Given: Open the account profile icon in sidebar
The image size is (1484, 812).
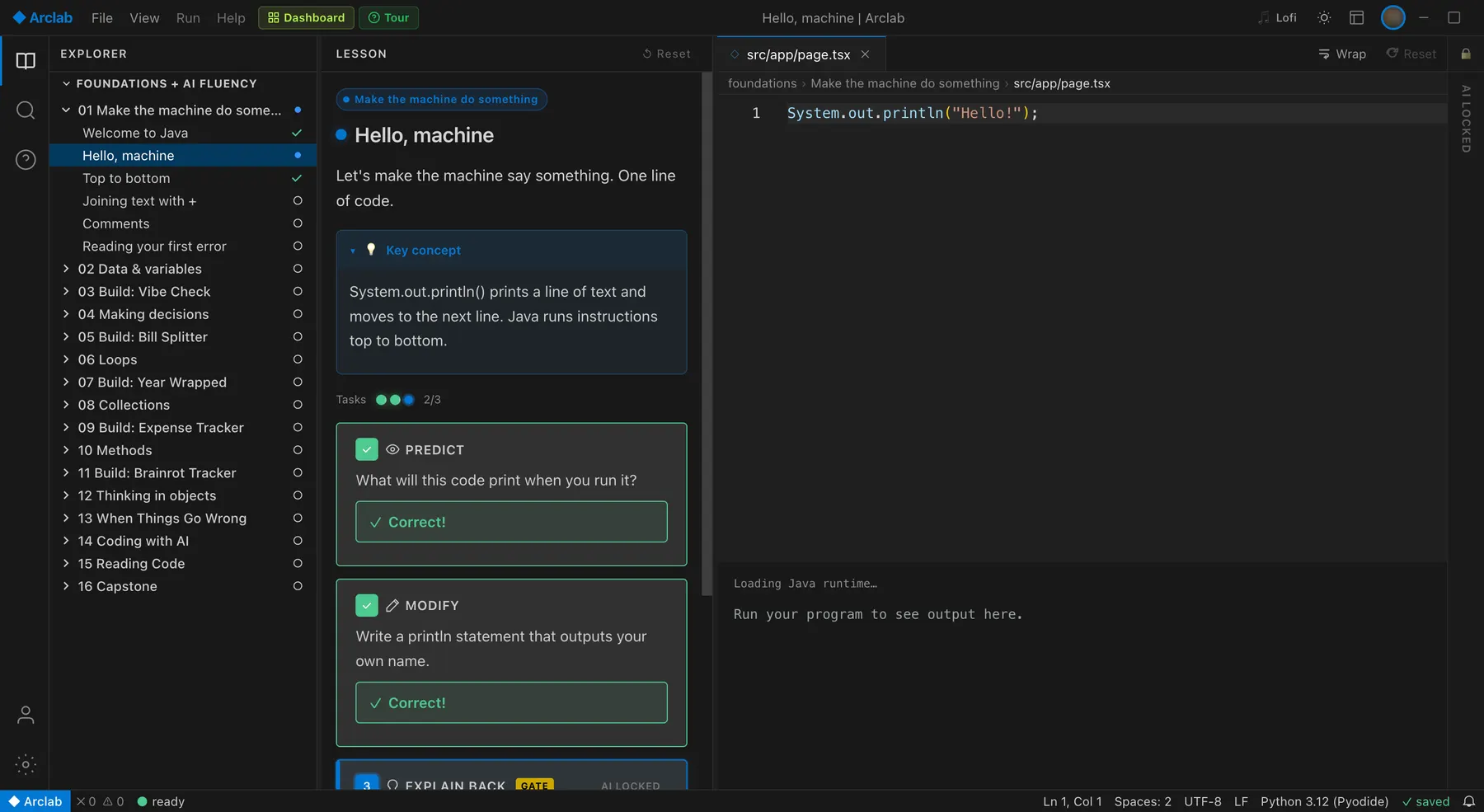Looking at the screenshot, I should pyautogui.click(x=26, y=715).
